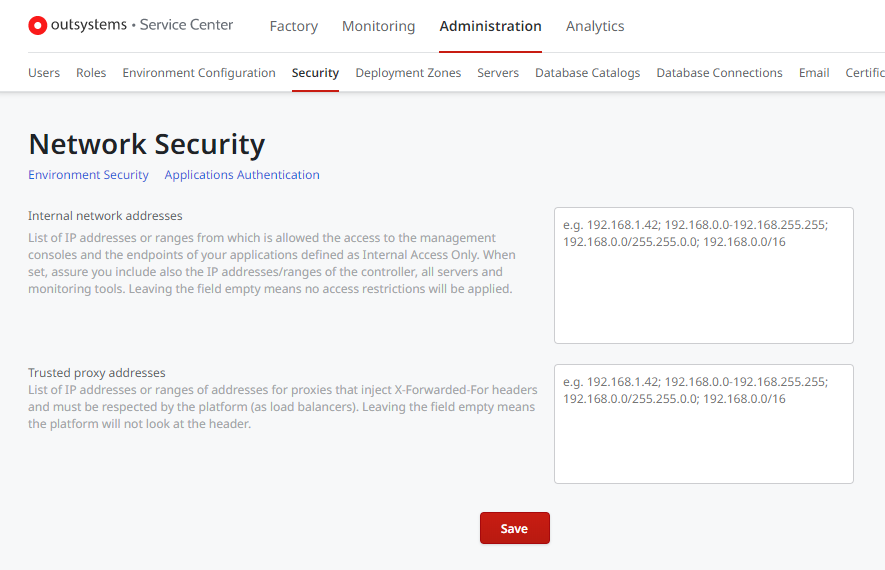Open the Monitoring menu
Image resolution: width=885 pixels, height=570 pixels.
click(378, 26)
